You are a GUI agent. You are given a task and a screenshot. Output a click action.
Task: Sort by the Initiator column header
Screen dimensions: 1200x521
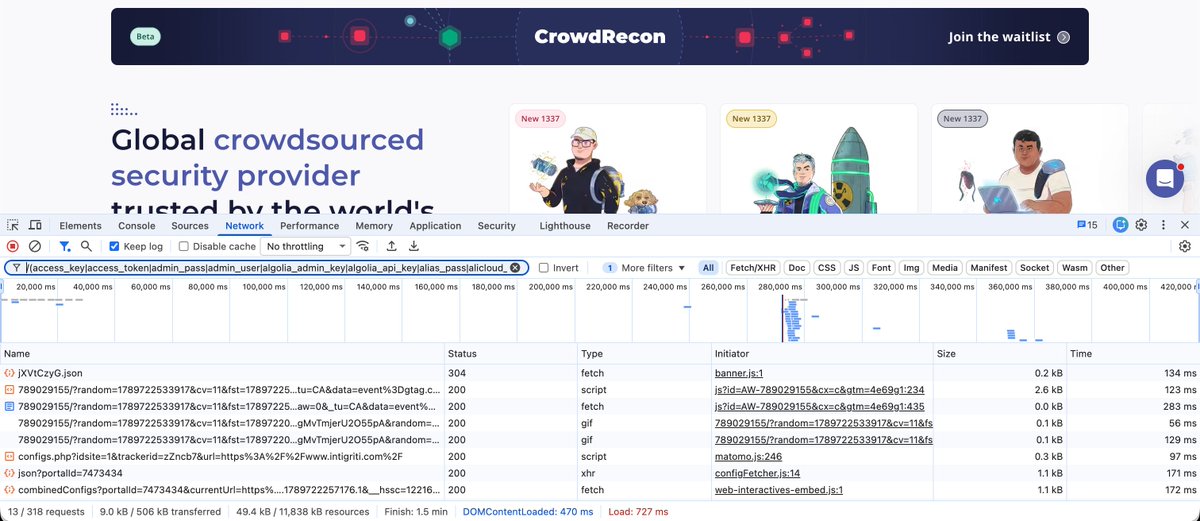pos(821,354)
